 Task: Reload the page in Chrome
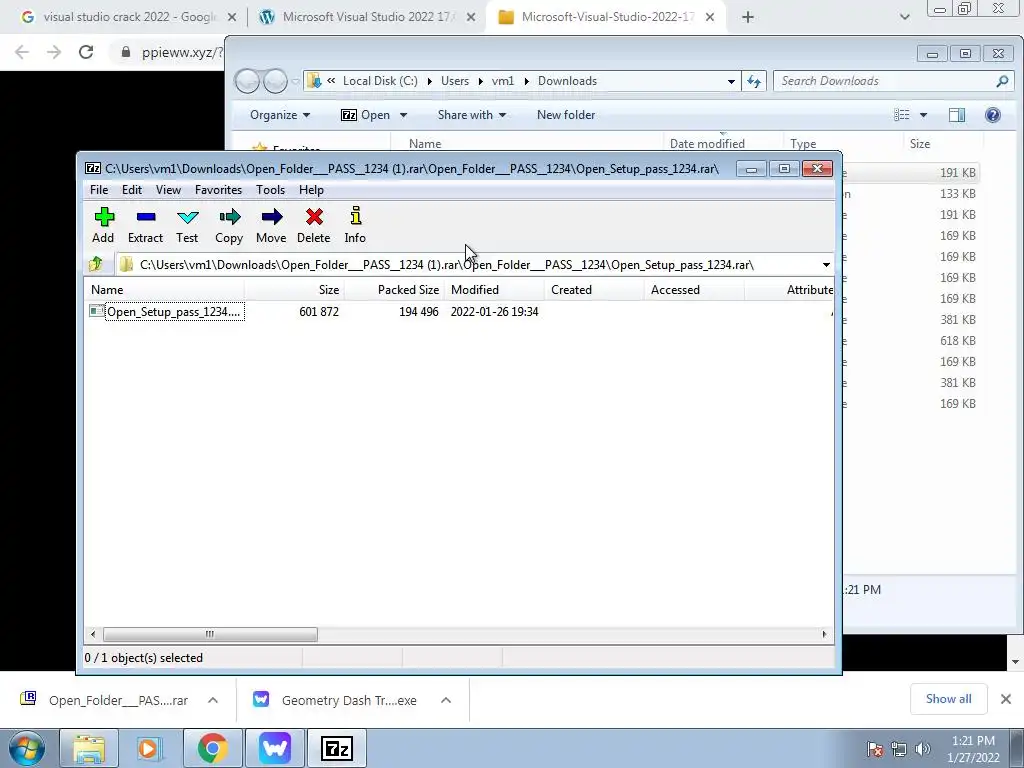coord(86,52)
